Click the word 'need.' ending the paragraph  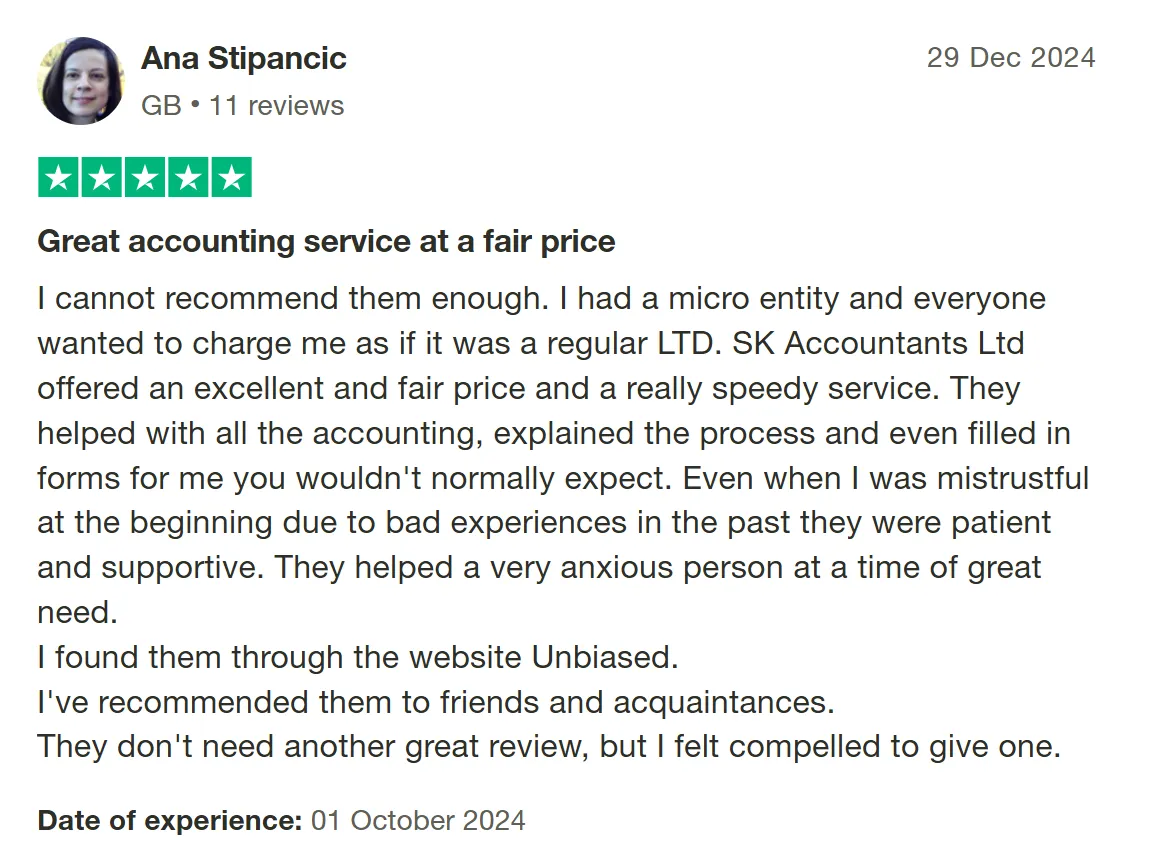tap(77, 612)
